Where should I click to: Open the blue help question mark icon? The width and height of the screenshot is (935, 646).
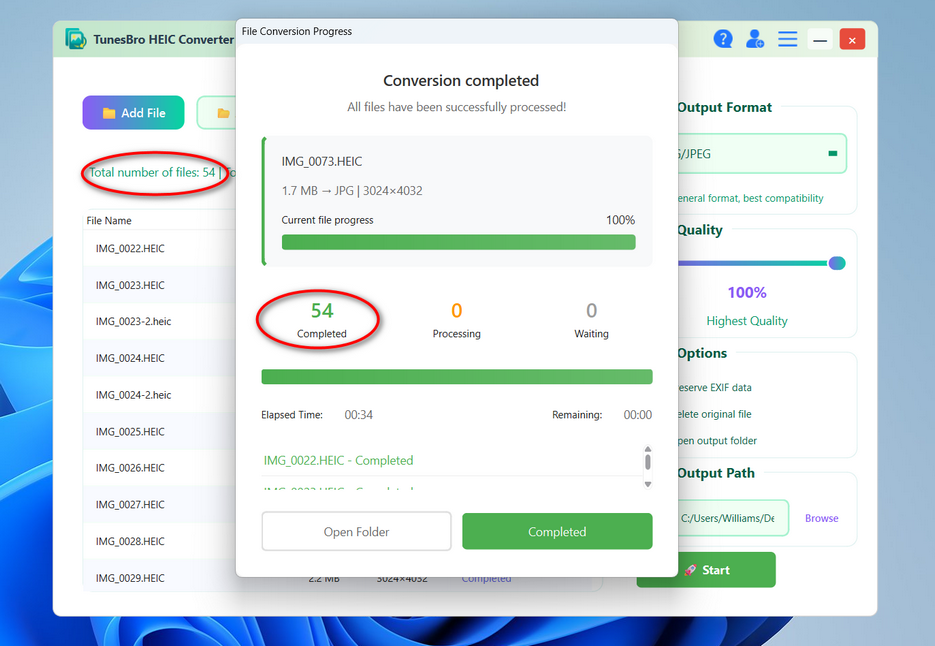723,39
